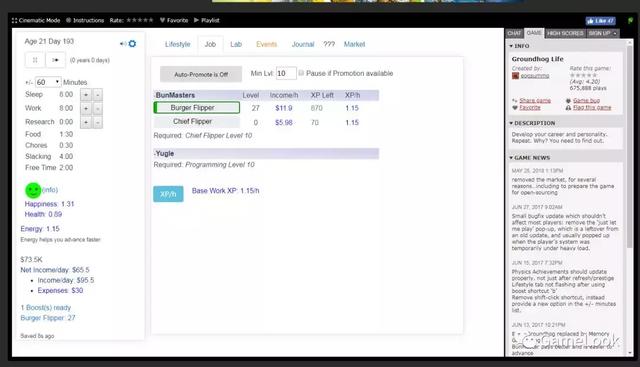
Task: Rate the game with the stars
Action: (x=140, y=20)
